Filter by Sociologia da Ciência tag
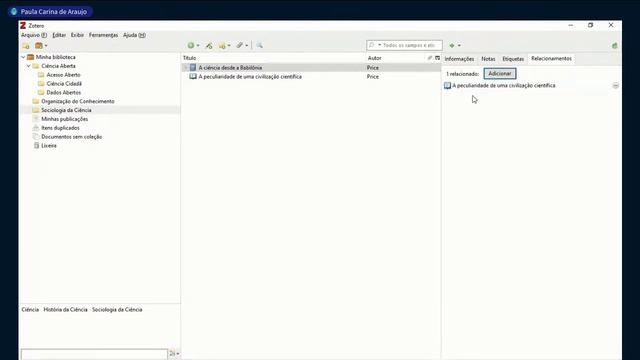This screenshot has width=640, height=360. pyautogui.click(x=117, y=309)
